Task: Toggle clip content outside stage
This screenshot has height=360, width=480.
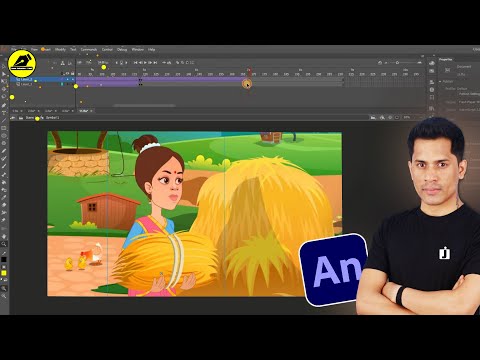Action: (397, 117)
